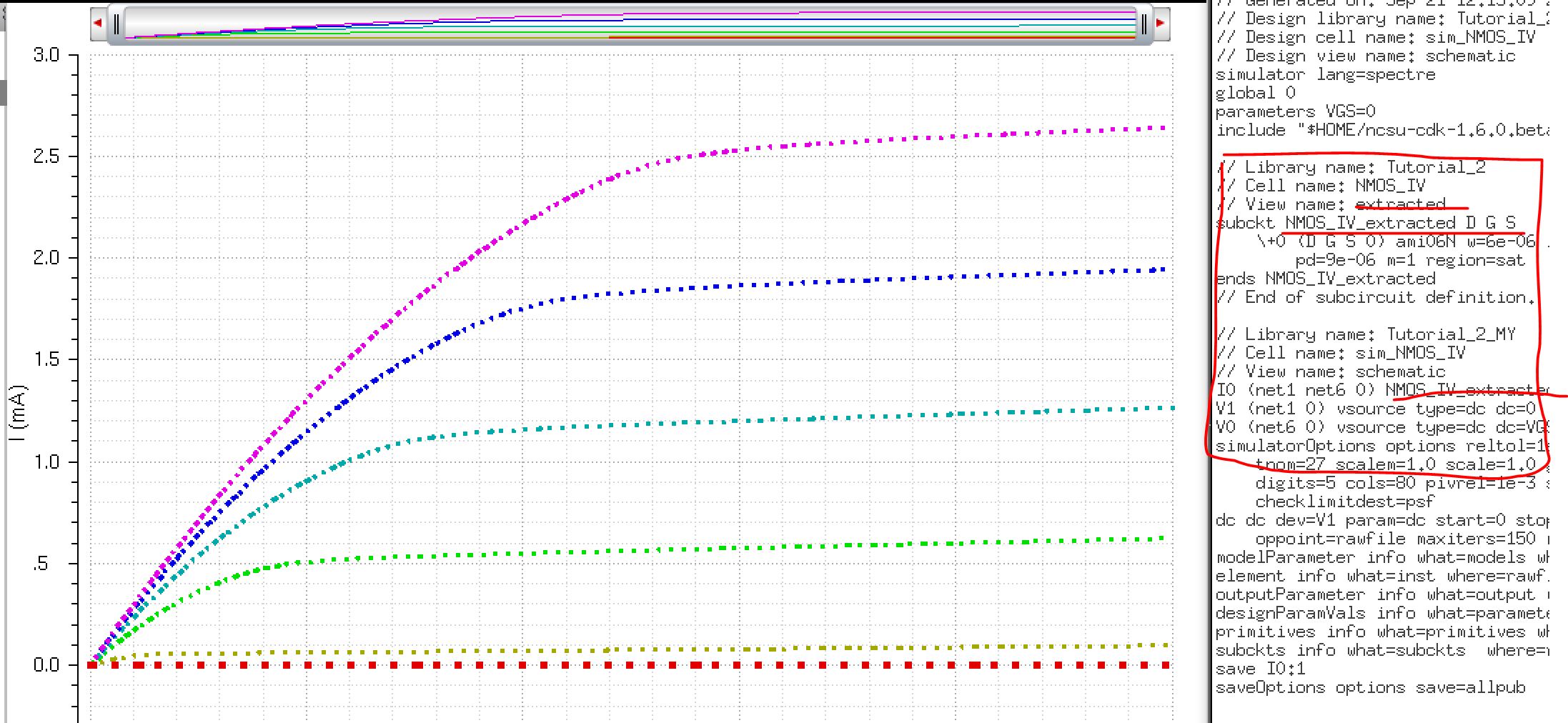1568x723 pixels.
Task: Click the 'tnom=27 scalem=1.0' line
Action: (x=1402, y=465)
